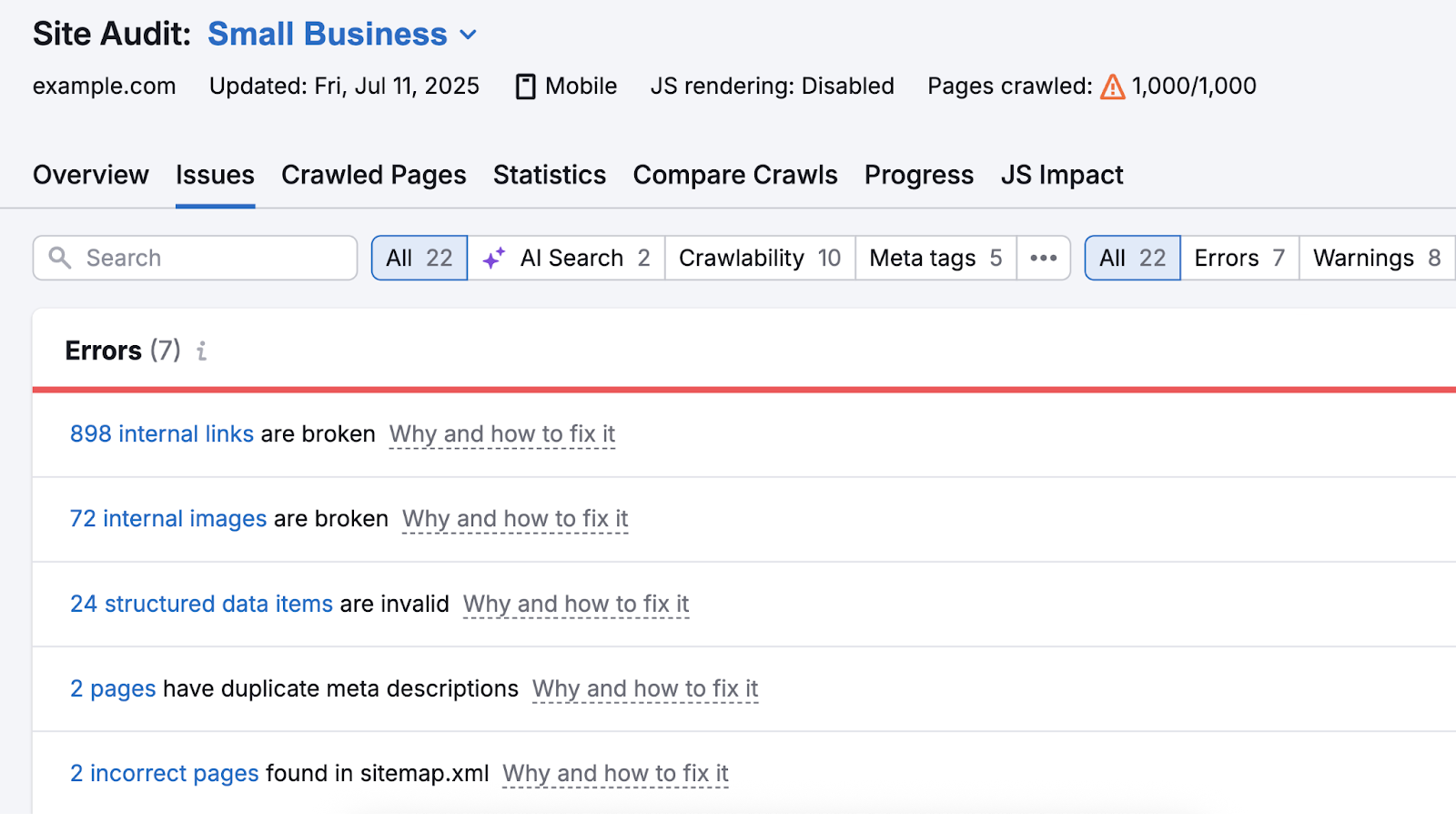Screen dimensions: 1456x814
Task: Click into the issues Search field
Action: [214, 258]
